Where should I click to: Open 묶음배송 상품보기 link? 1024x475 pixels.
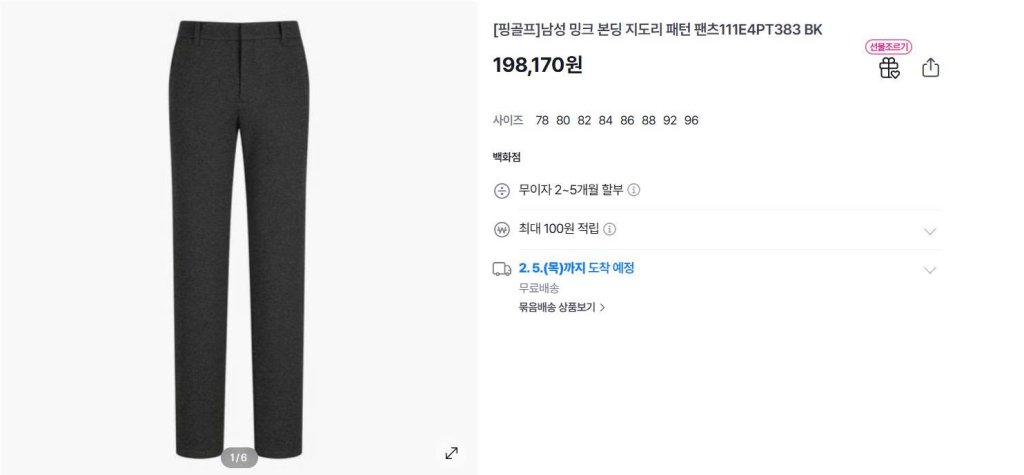click(562, 307)
